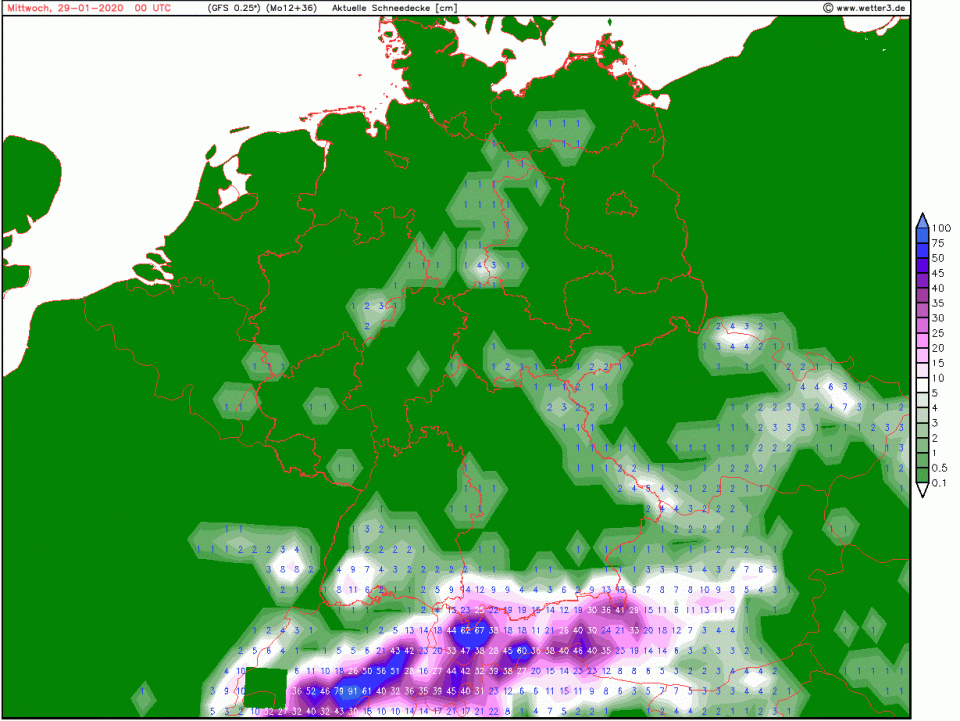Click the snow depth value 67 on the map
The height and width of the screenshot is (721, 960).
coord(480,631)
